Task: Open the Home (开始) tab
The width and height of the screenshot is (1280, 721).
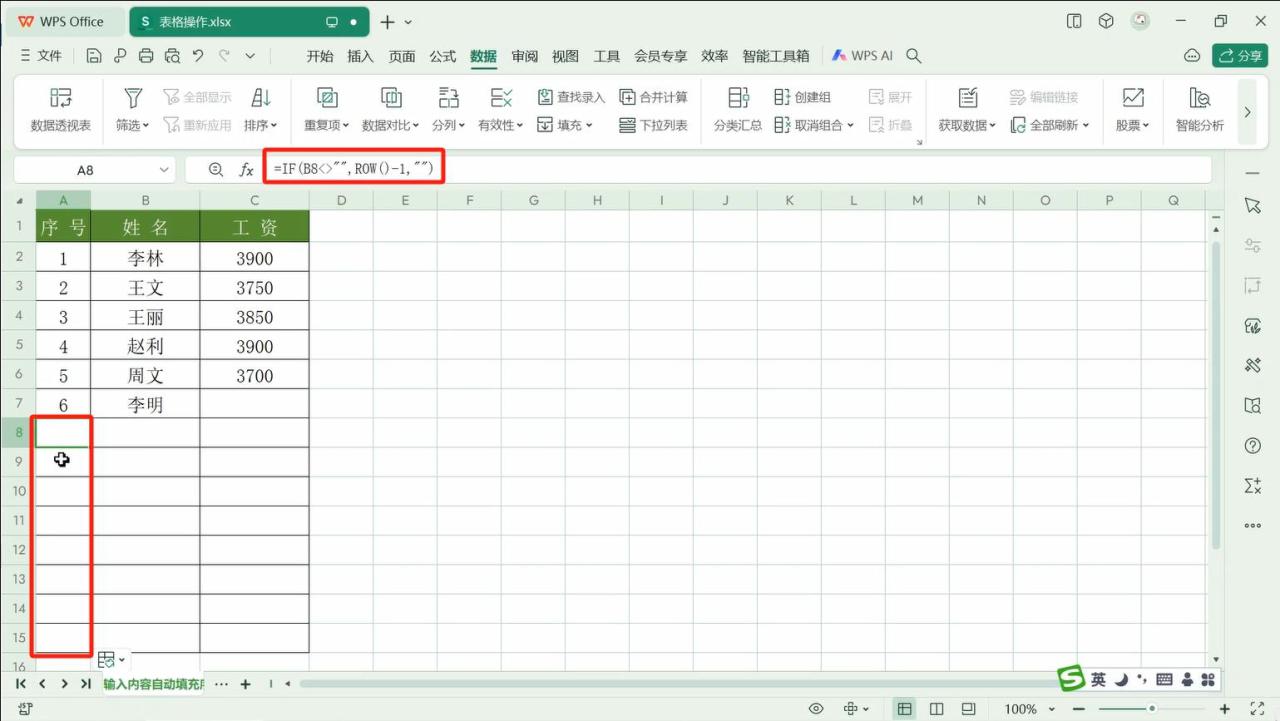Action: tap(320, 56)
